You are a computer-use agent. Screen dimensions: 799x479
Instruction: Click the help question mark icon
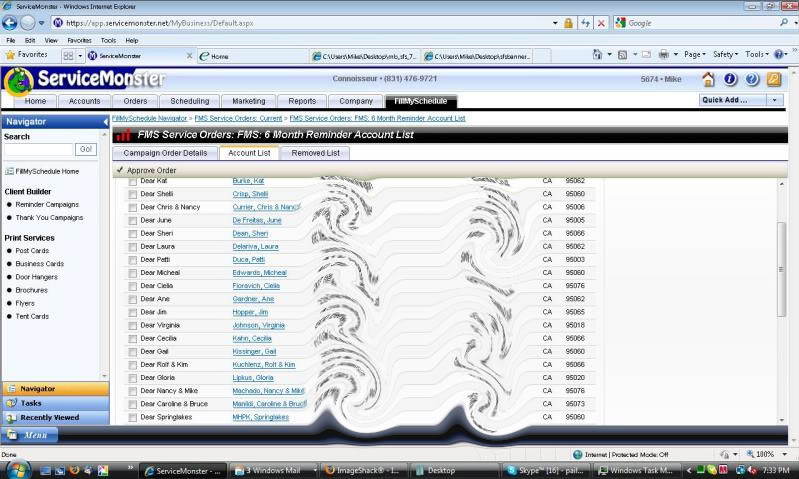752,80
